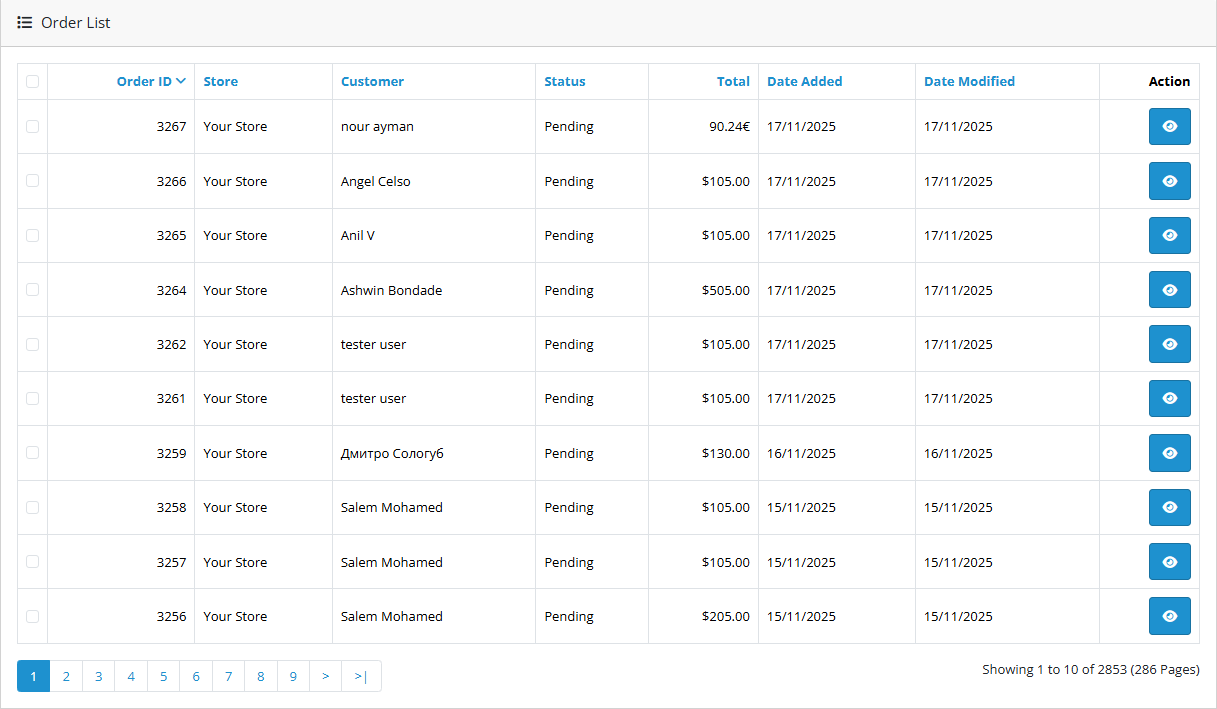The height and width of the screenshot is (709, 1217).
Task: Sort by Order ID column header
Action: coord(151,82)
